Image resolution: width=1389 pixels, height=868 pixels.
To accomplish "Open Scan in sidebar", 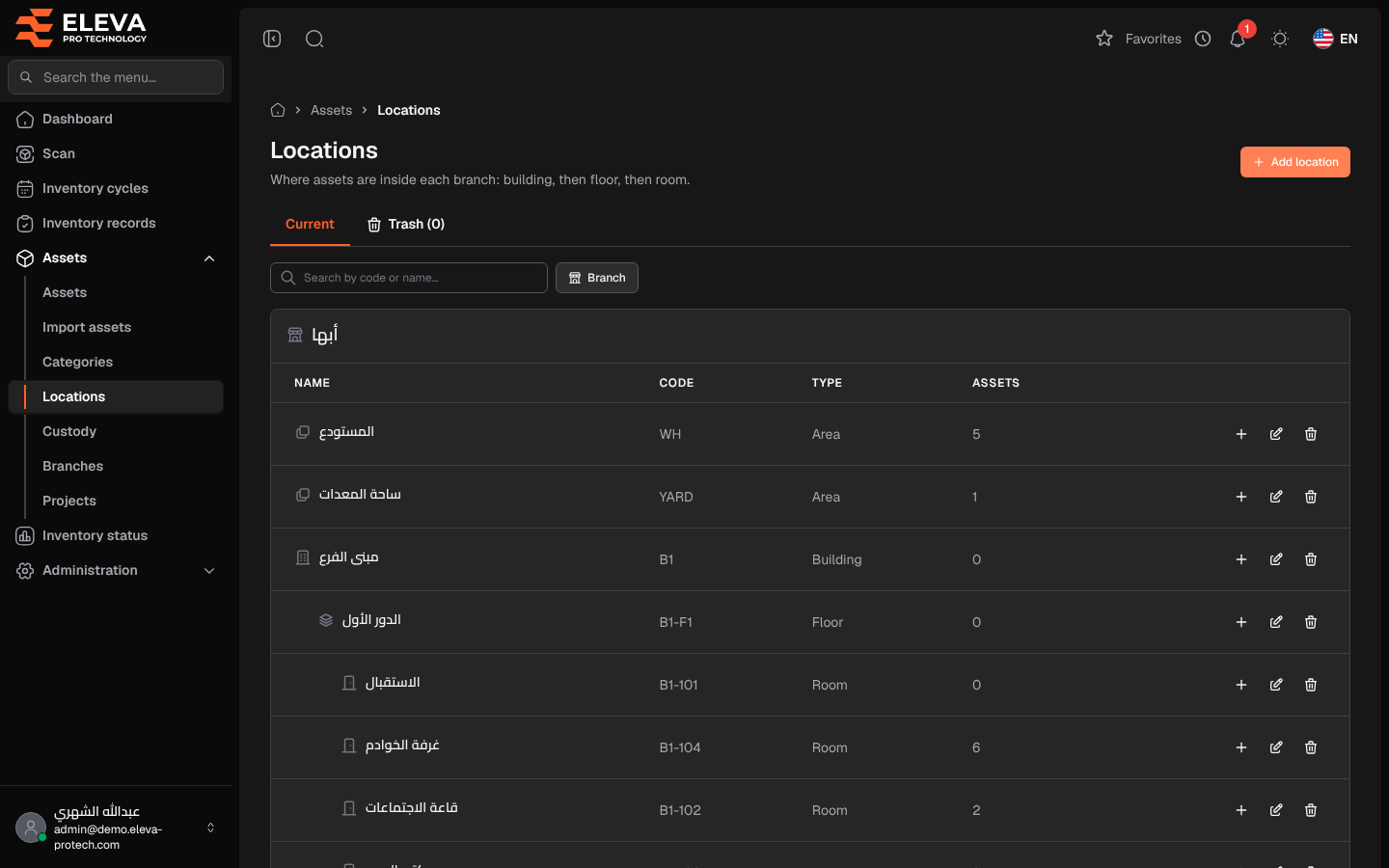I will (x=116, y=153).
